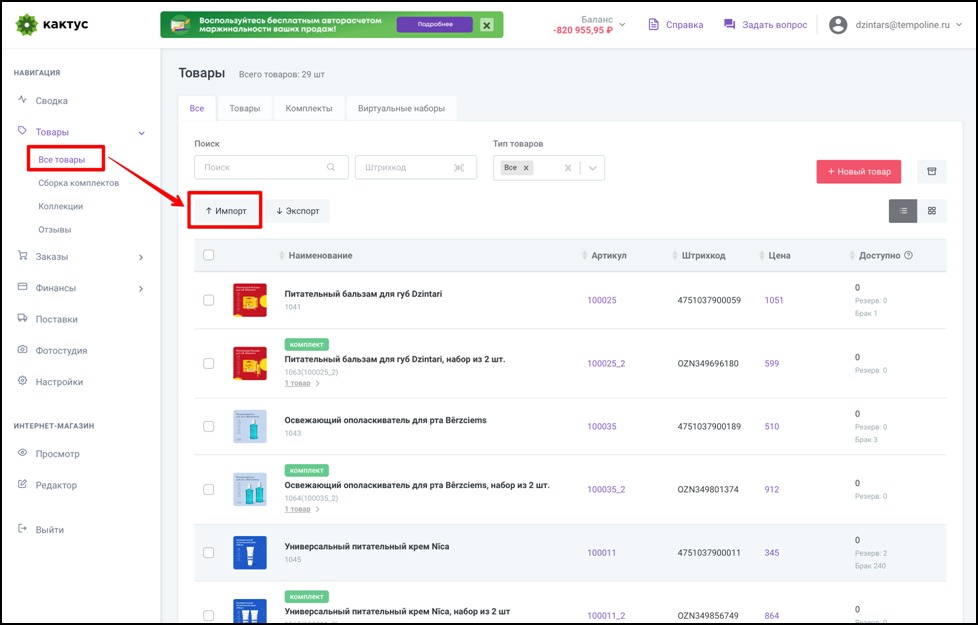
Task: Click into the Поиск search field
Action: tap(262, 168)
